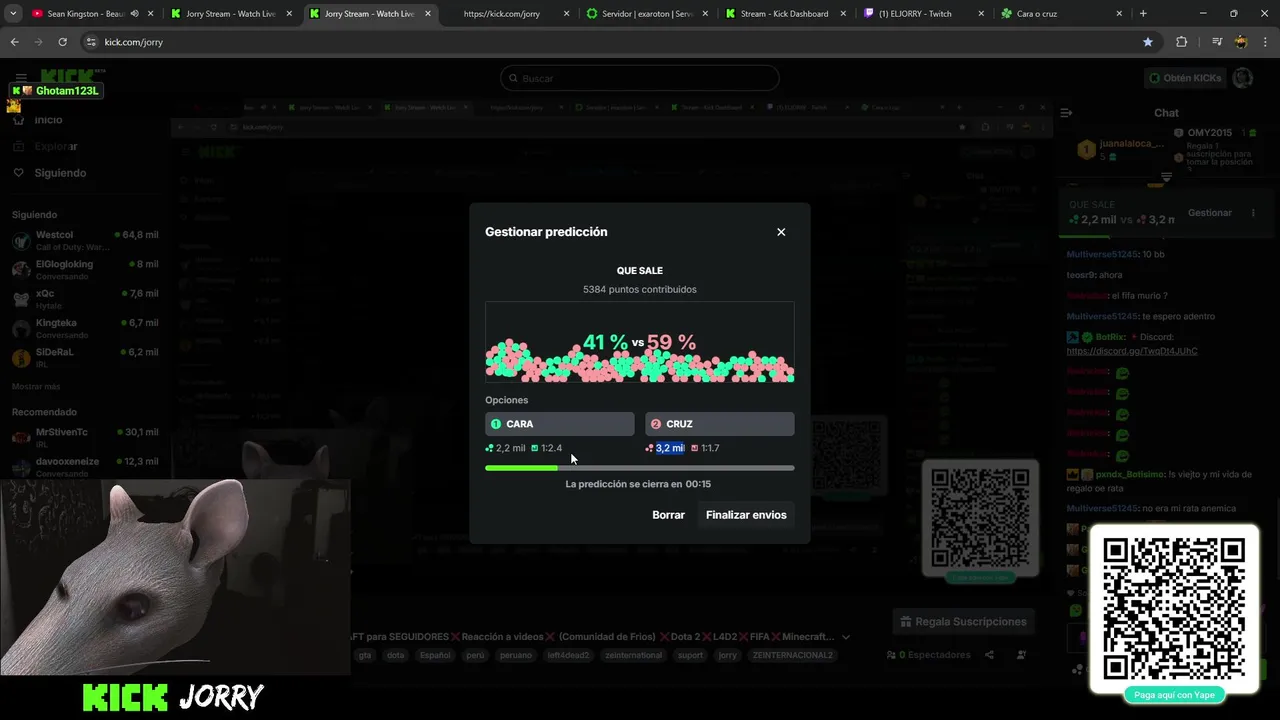Open MrStivenTc recommended channel
Screen dimensions: 1280x720
tap(85, 437)
